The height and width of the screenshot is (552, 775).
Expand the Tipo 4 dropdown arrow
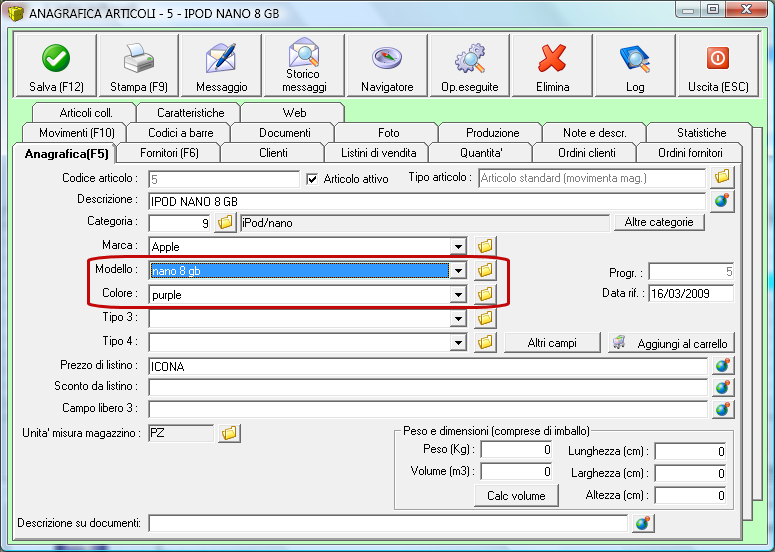pyautogui.click(x=458, y=342)
